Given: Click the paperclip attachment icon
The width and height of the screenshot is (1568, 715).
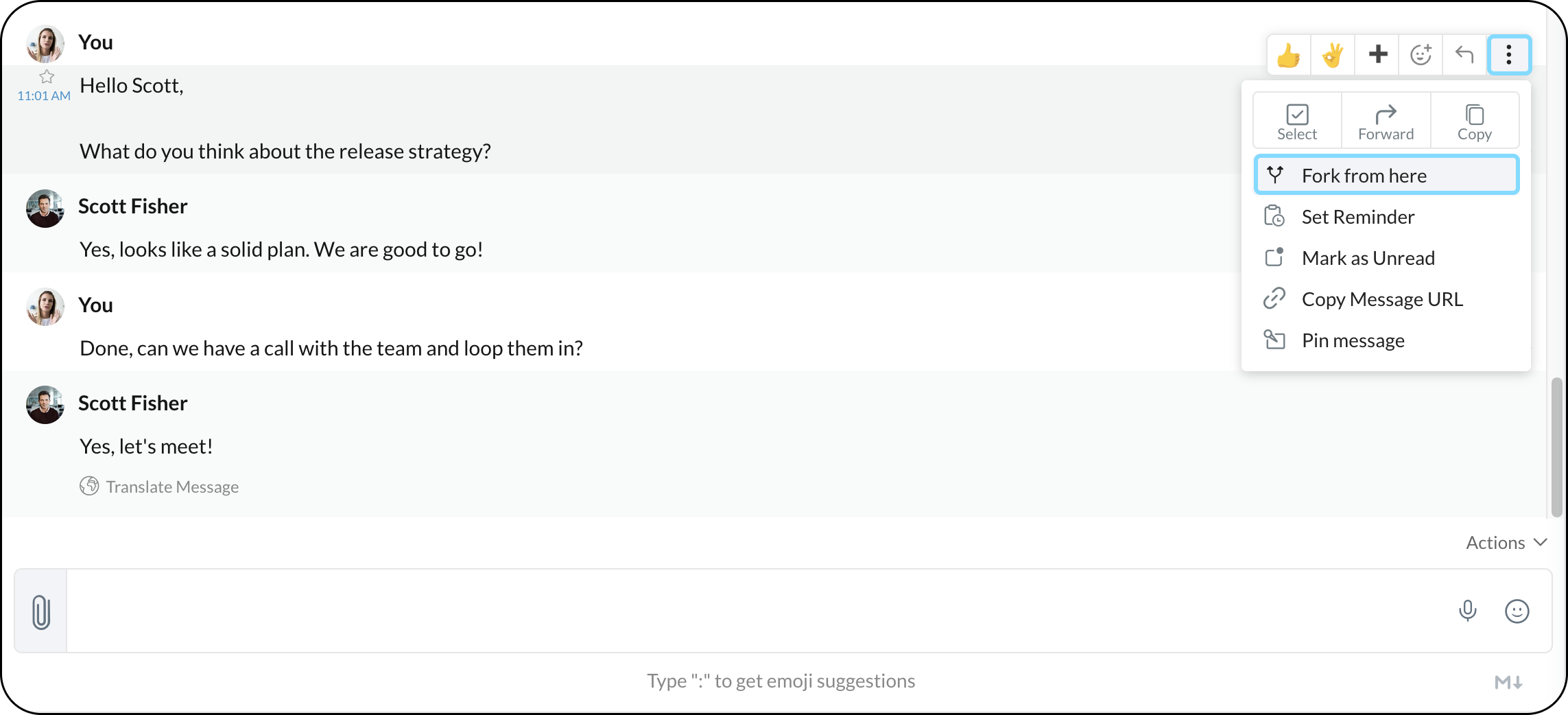Looking at the screenshot, I should pyautogui.click(x=41, y=611).
